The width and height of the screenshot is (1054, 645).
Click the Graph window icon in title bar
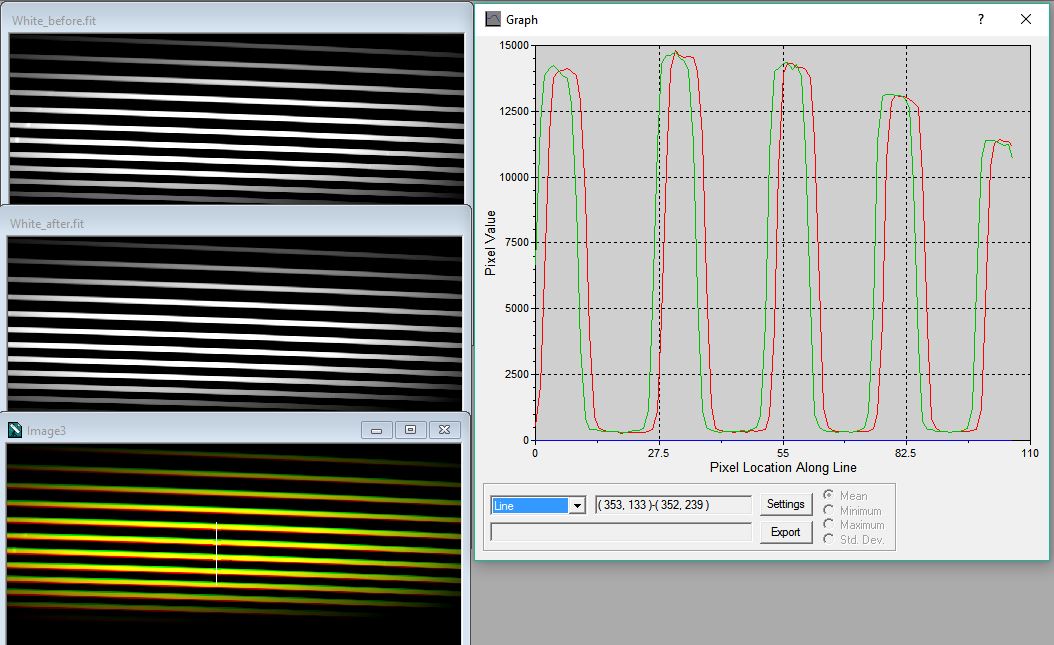pyautogui.click(x=493, y=19)
